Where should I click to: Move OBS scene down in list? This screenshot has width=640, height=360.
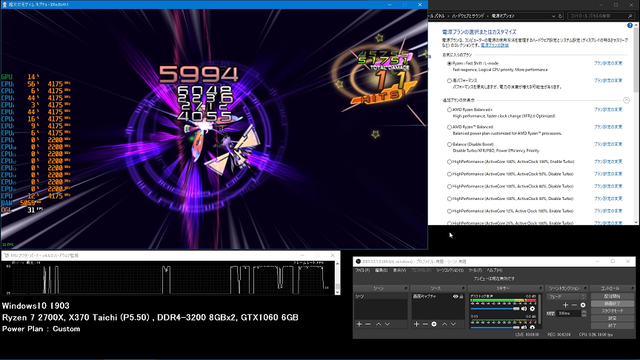pyautogui.click(x=387, y=324)
